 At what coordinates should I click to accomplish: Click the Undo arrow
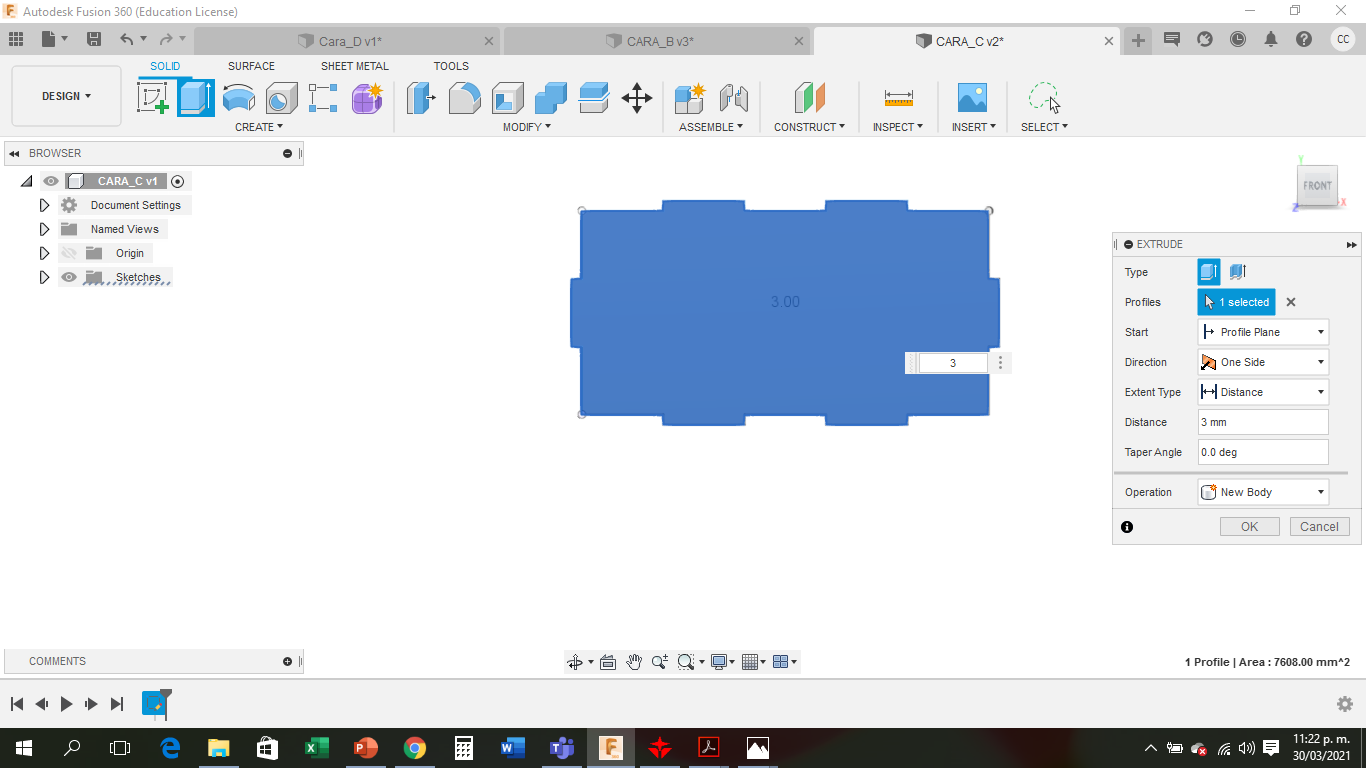point(127,39)
